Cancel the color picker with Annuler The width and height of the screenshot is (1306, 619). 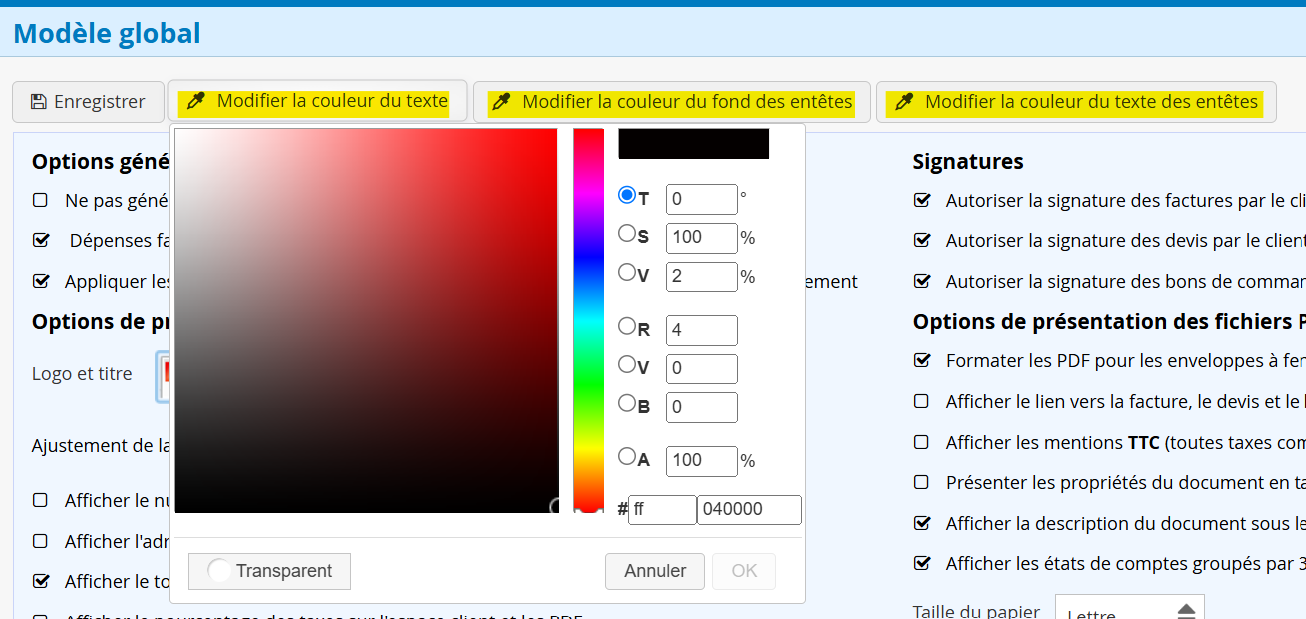pyautogui.click(x=655, y=571)
